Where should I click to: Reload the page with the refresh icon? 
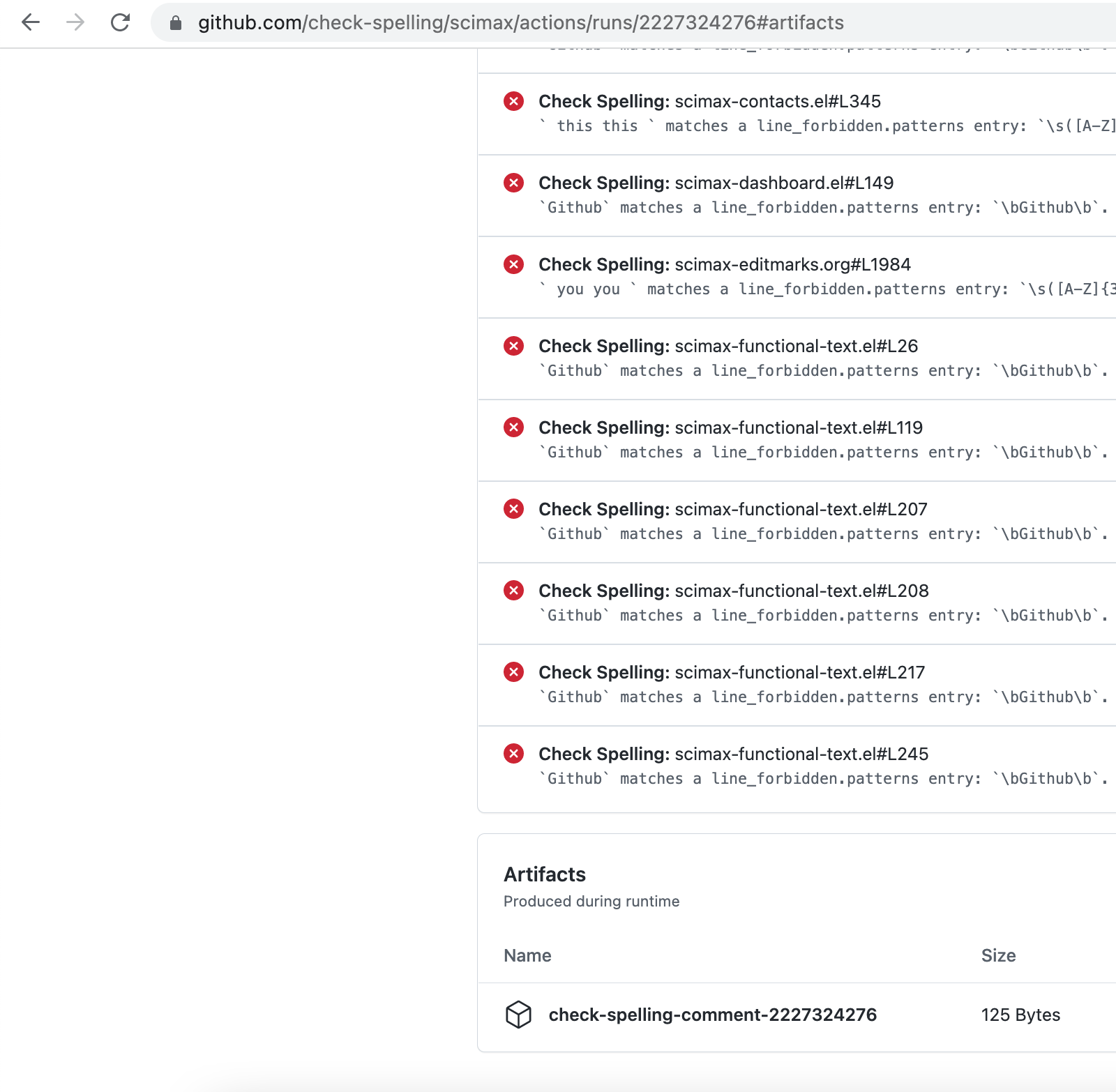coord(120,22)
